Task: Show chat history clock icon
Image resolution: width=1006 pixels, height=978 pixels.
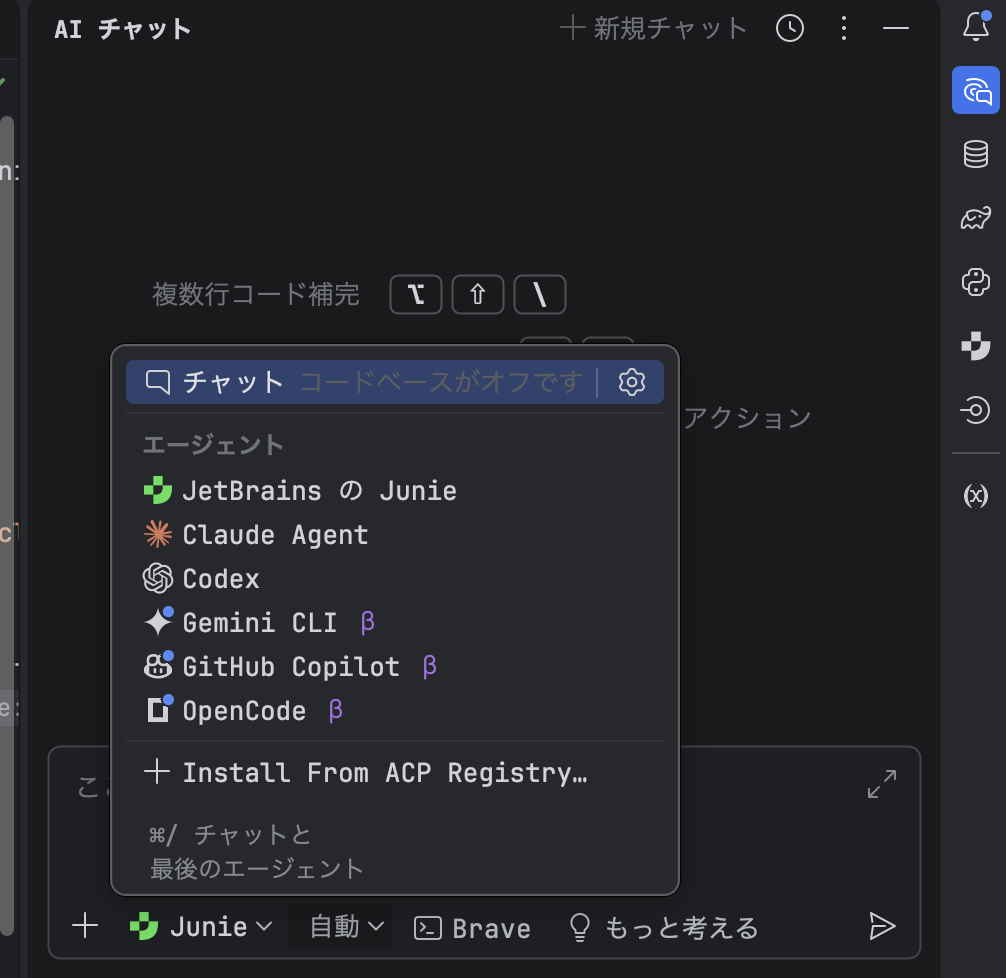Action: pyautogui.click(x=790, y=28)
